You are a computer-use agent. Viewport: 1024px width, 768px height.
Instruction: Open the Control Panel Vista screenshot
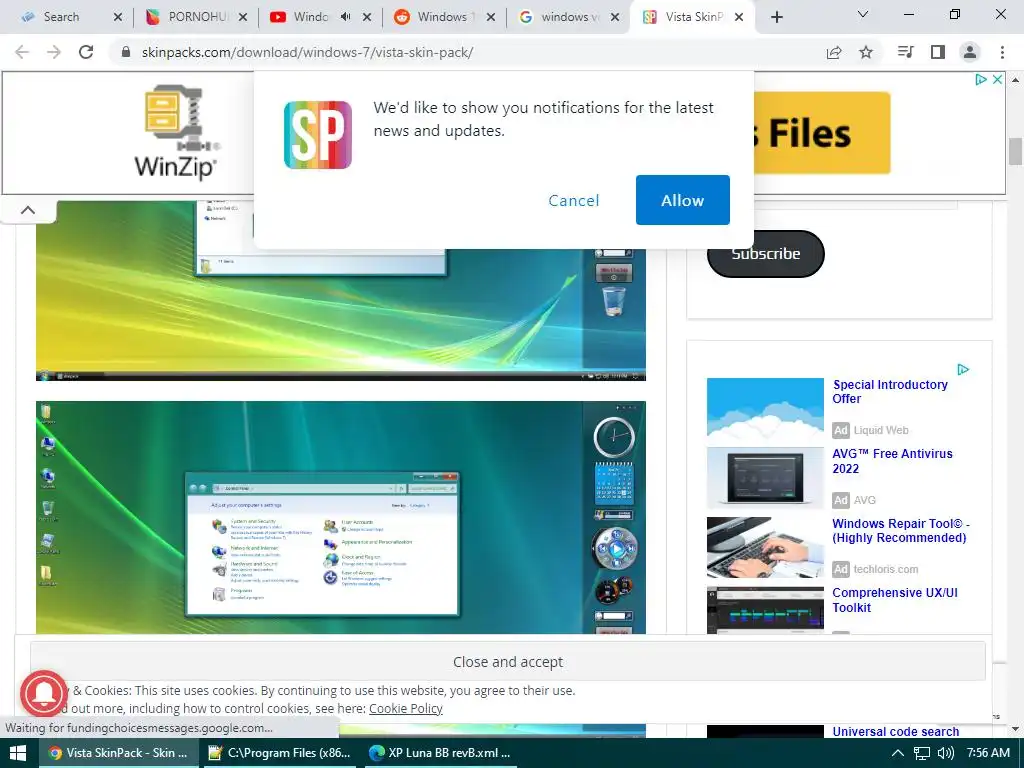point(340,517)
